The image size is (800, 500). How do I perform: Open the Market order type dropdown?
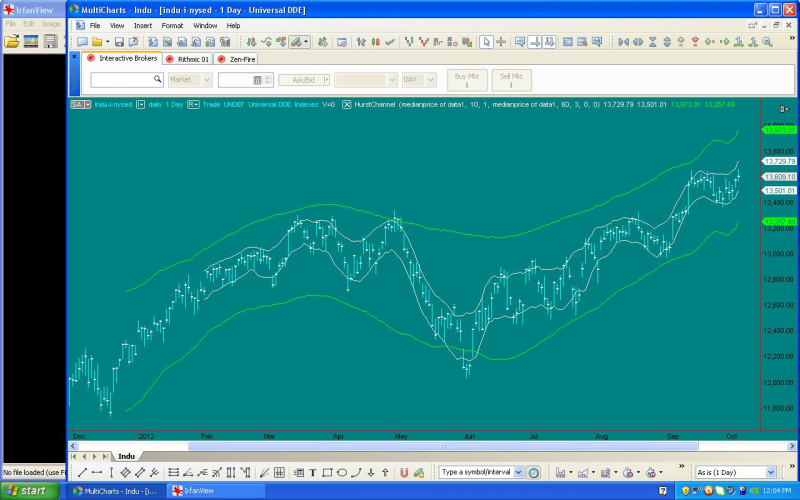[x=207, y=80]
